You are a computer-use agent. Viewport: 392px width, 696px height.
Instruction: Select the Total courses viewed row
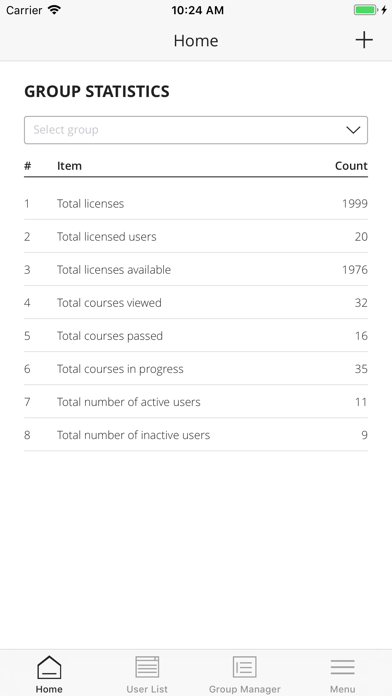(x=196, y=302)
